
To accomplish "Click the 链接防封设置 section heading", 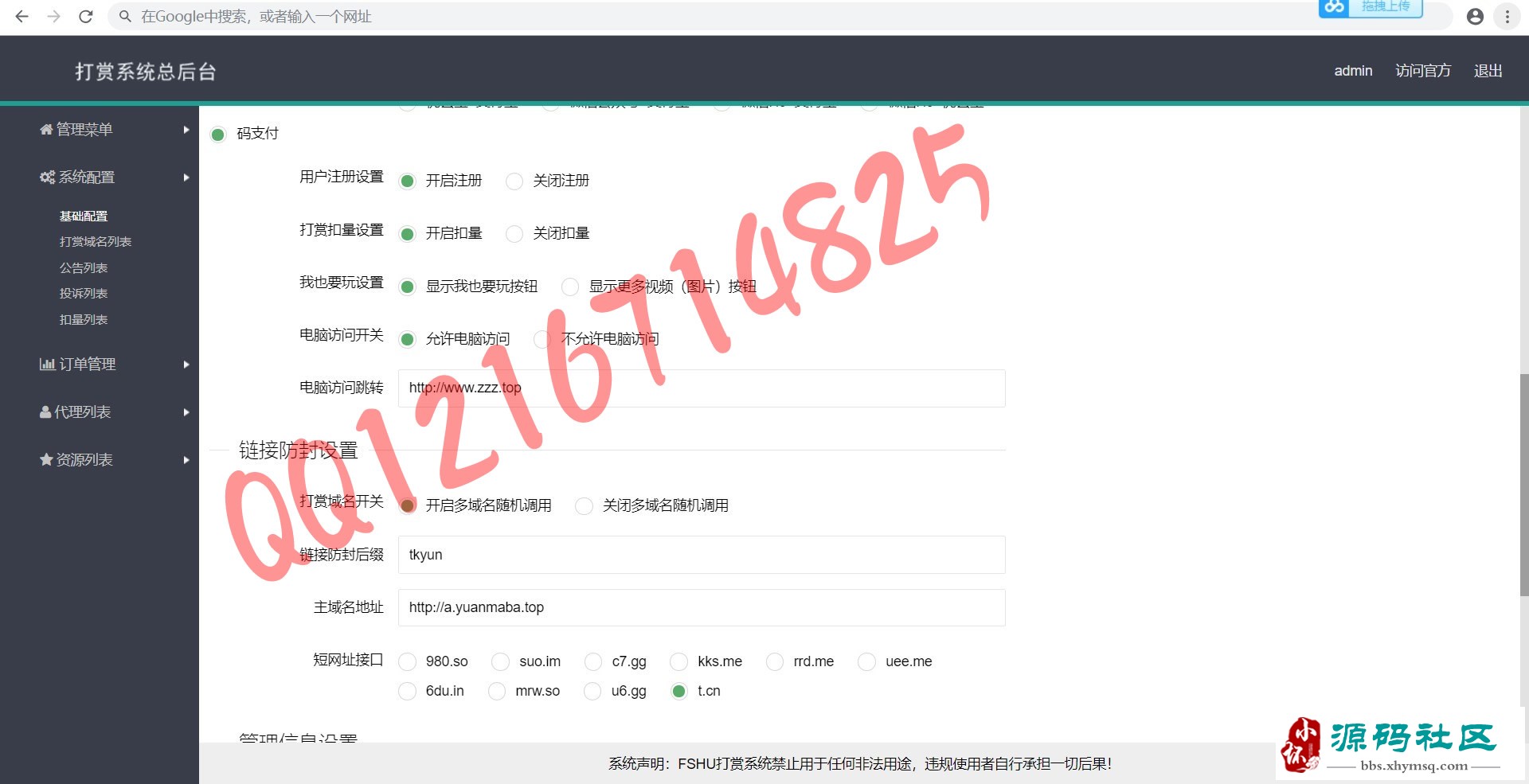I will (299, 451).
